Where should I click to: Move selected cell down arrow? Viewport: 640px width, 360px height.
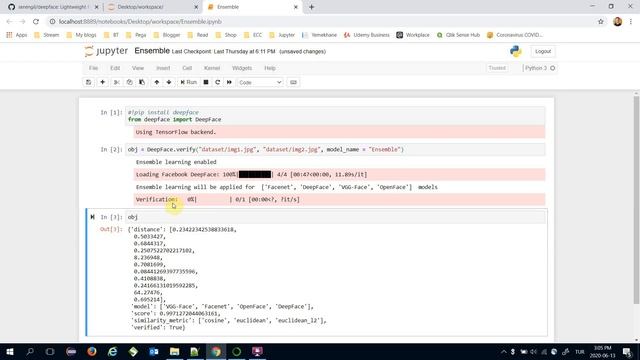pos(169,82)
